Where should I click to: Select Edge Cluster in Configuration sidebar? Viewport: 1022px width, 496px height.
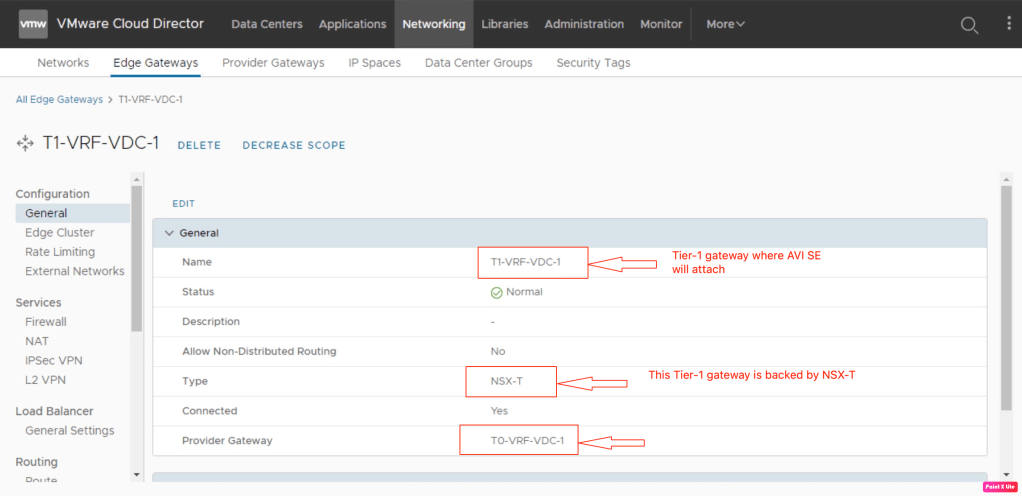point(60,232)
